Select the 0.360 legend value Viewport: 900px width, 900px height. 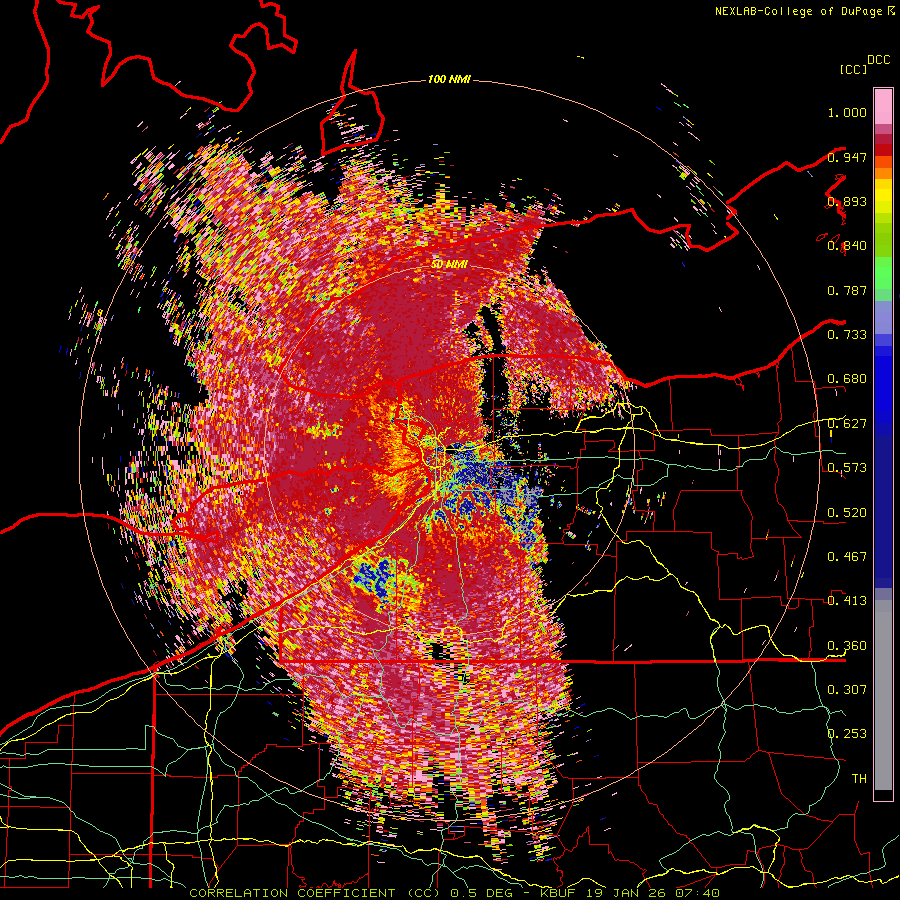pos(847,646)
